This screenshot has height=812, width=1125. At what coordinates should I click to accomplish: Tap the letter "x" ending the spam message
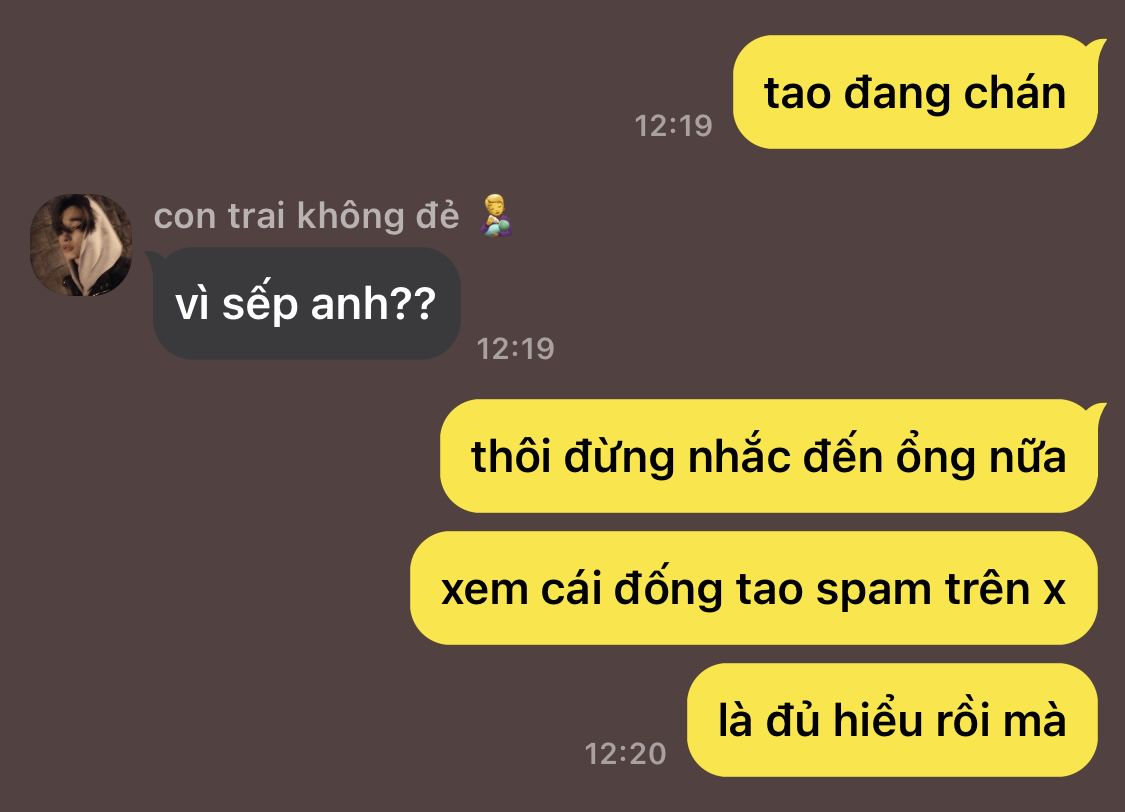1054,590
